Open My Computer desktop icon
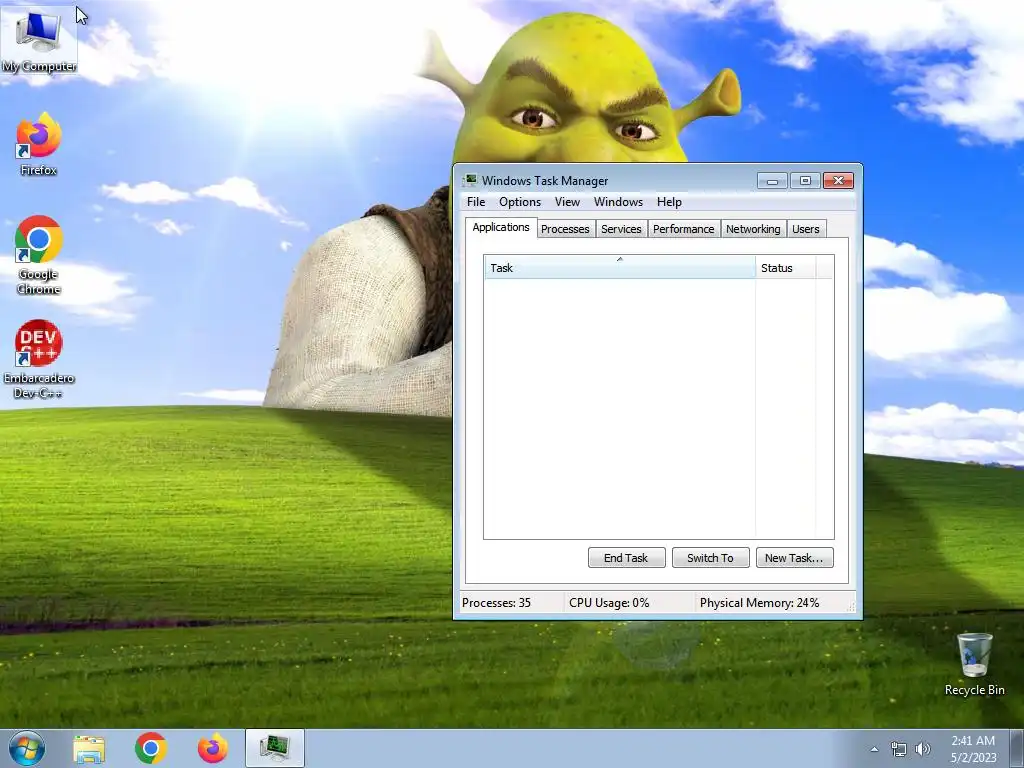The image size is (1024, 768). [x=39, y=39]
